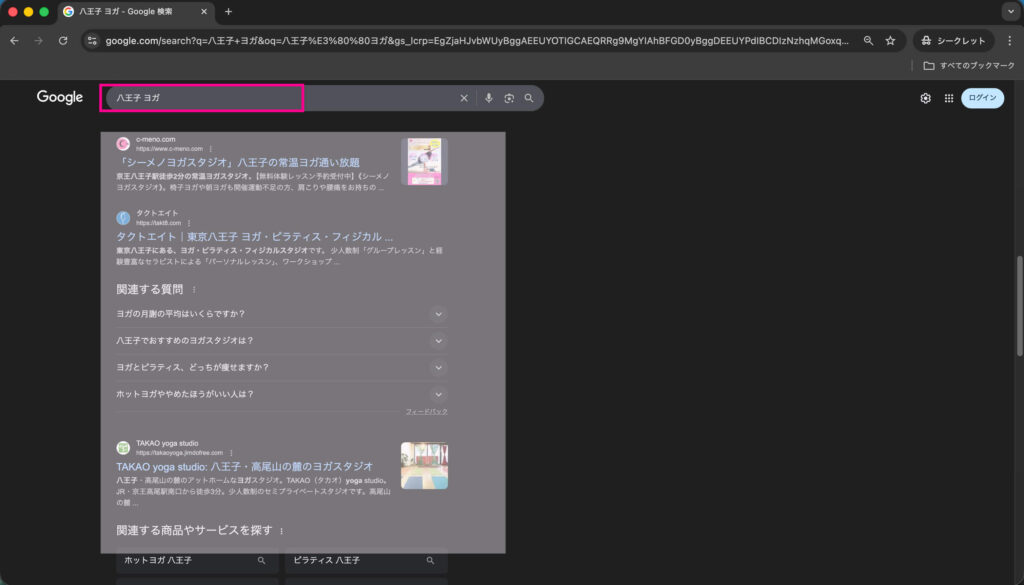
Task: Open a new browser tab
Action: click(228, 11)
